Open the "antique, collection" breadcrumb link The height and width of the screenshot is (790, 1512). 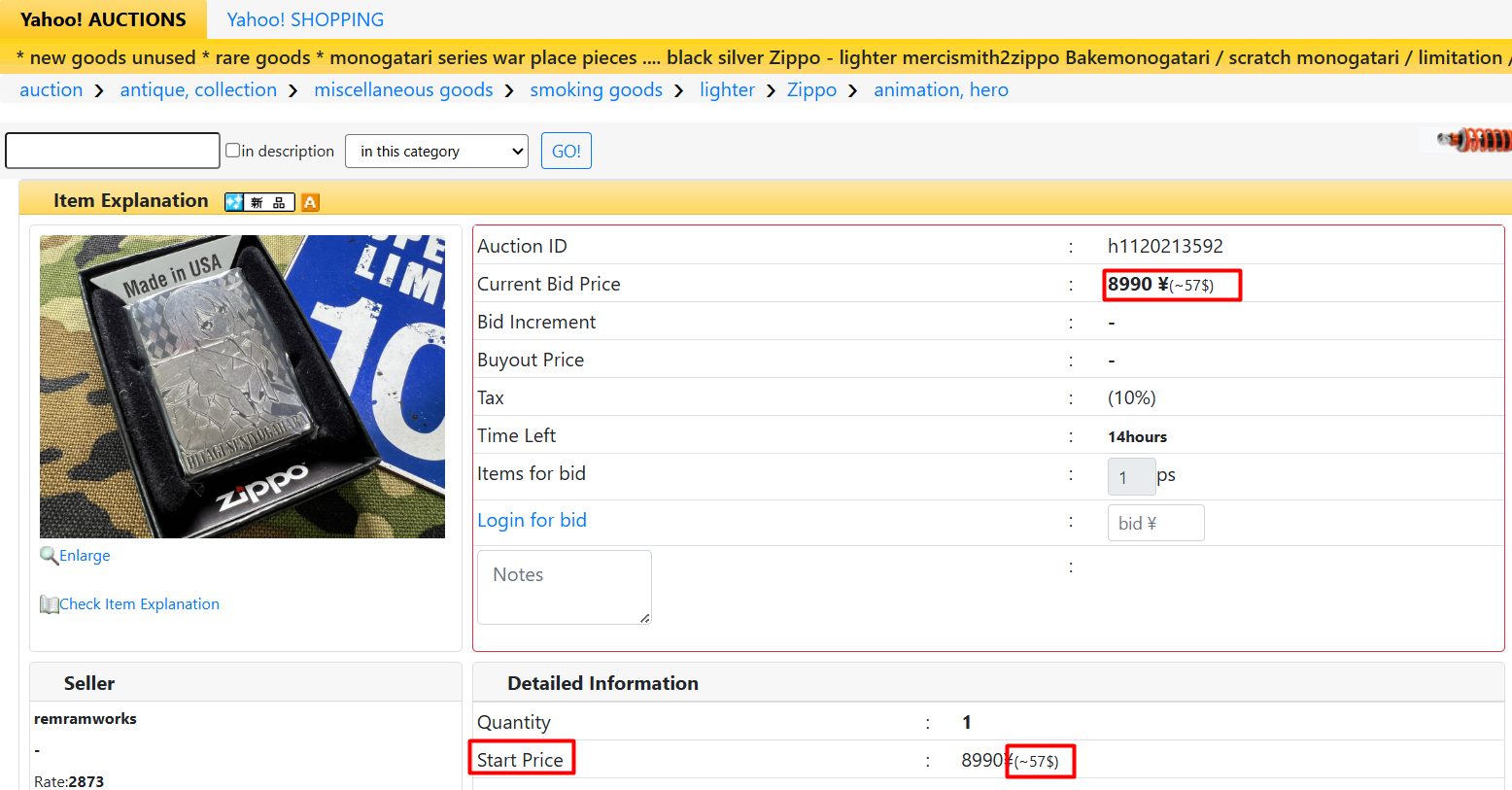click(198, 90)
